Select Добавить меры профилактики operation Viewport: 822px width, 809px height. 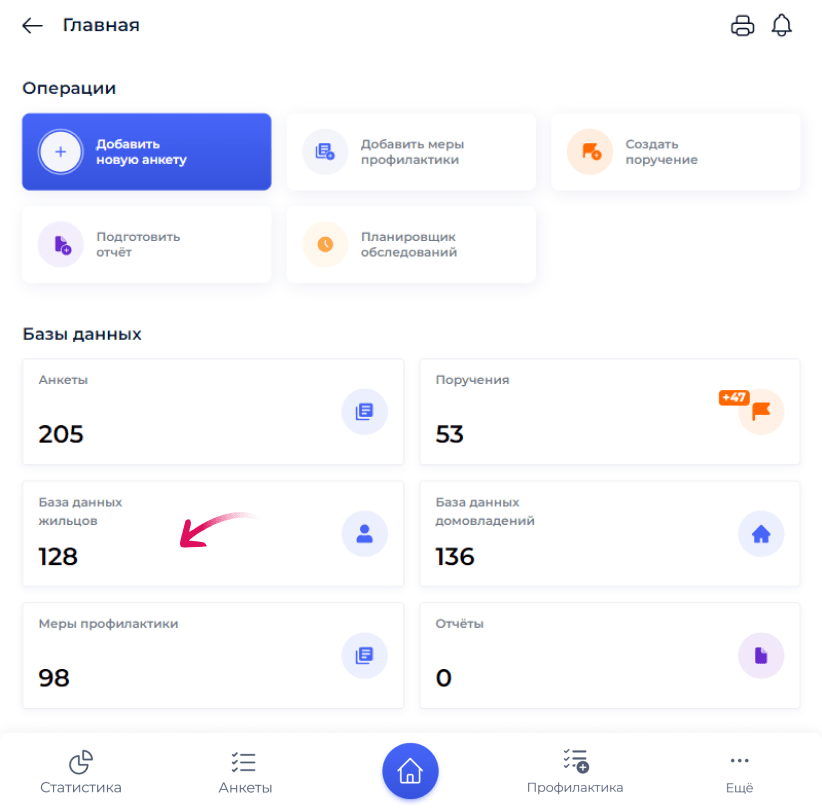point(410,152)
